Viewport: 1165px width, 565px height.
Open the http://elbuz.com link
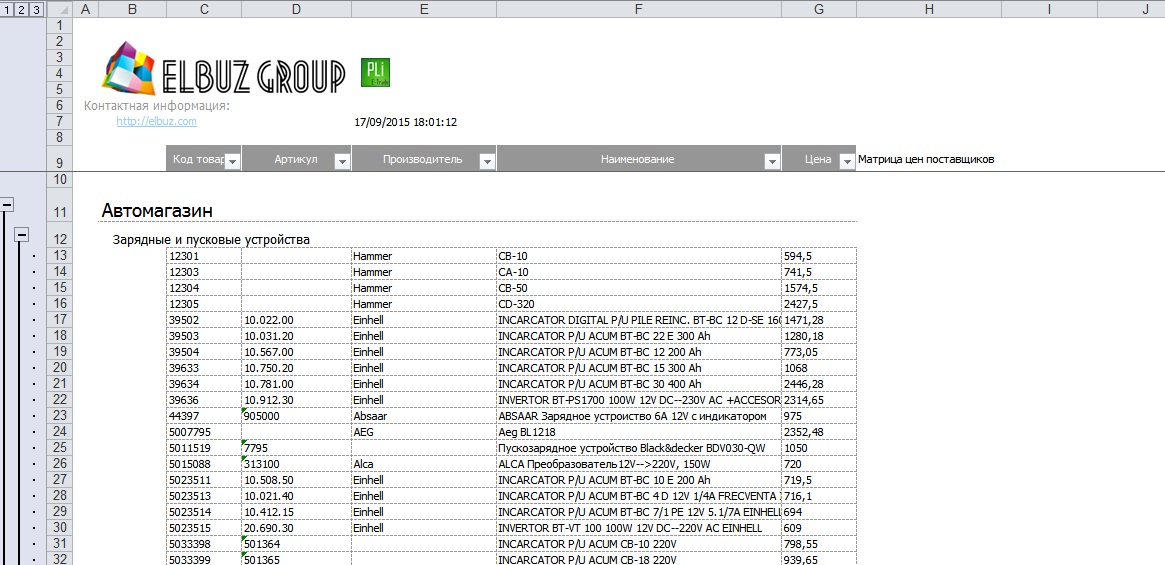[156, 121]
